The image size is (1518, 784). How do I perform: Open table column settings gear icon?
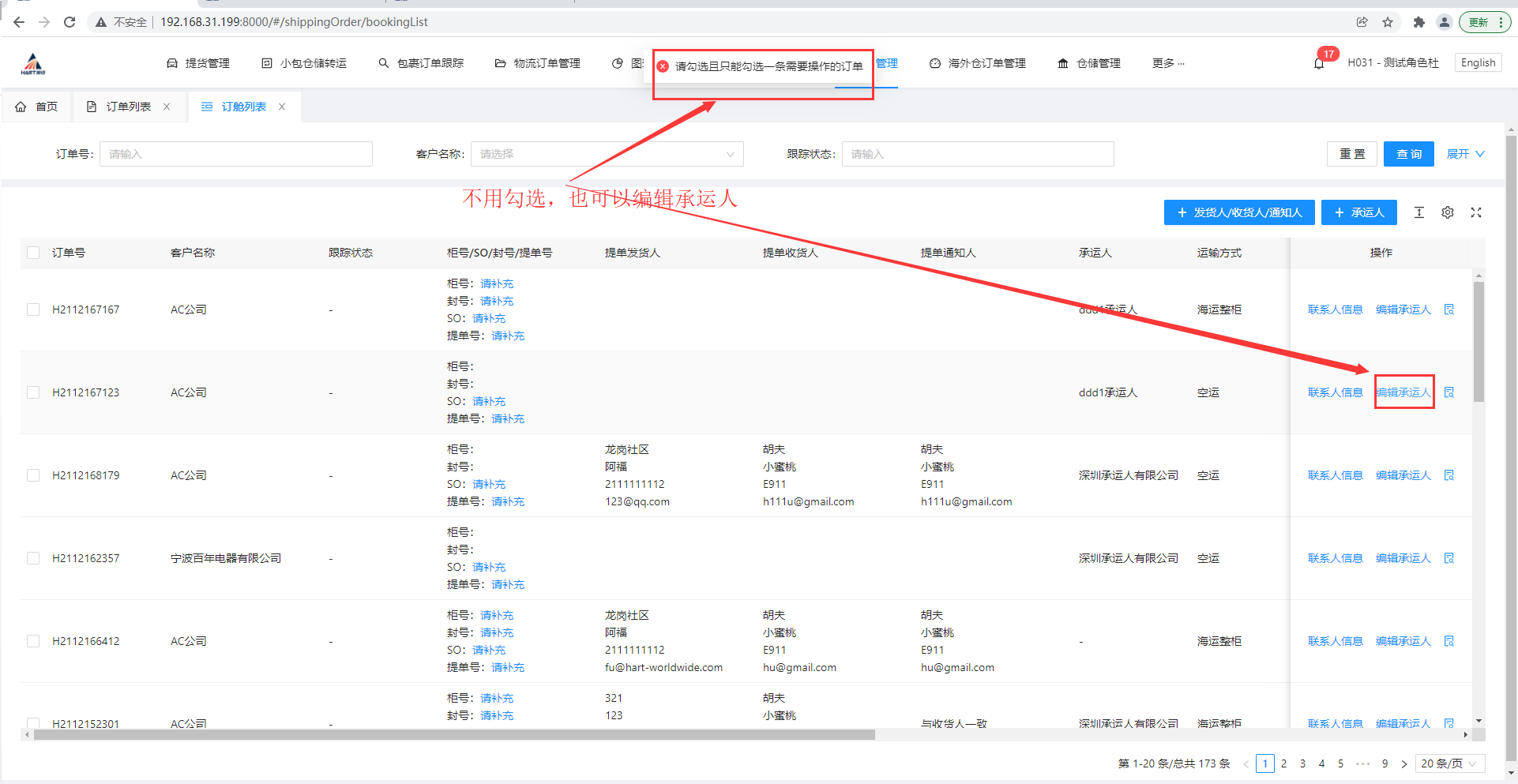pos(1448,212)
